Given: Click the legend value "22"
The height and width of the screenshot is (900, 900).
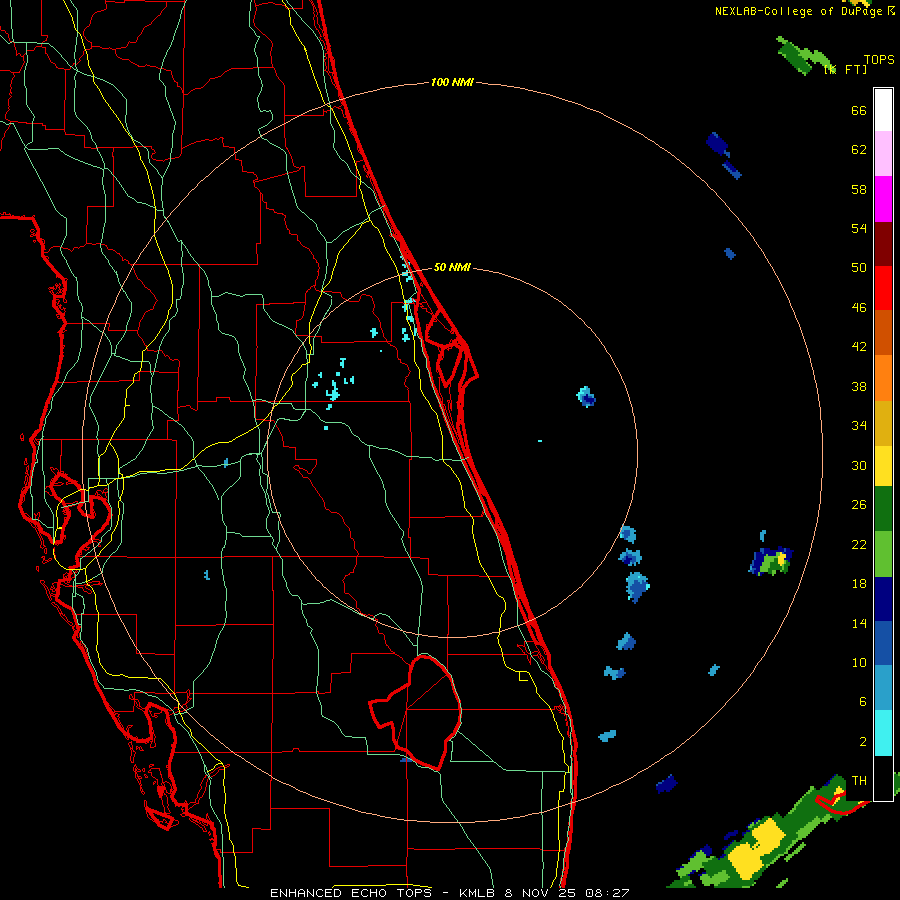Looking at the screenshot, I should click(x=859, y=544).
